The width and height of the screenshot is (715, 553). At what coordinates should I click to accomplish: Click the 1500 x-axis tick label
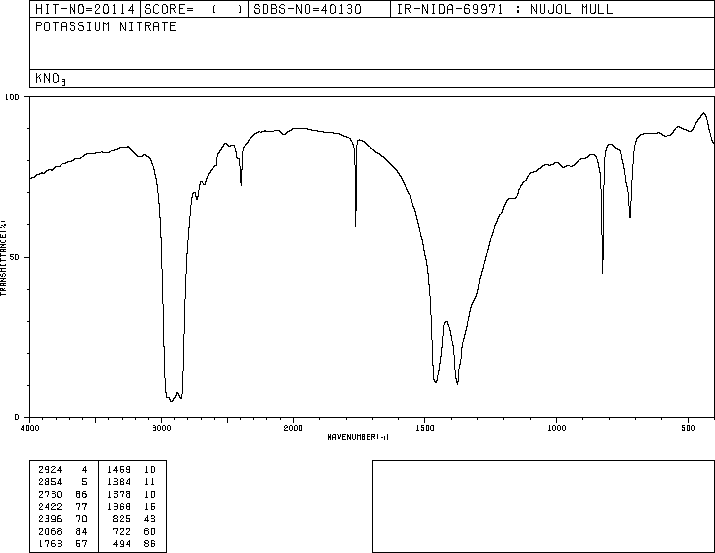(x=425, y=428)
